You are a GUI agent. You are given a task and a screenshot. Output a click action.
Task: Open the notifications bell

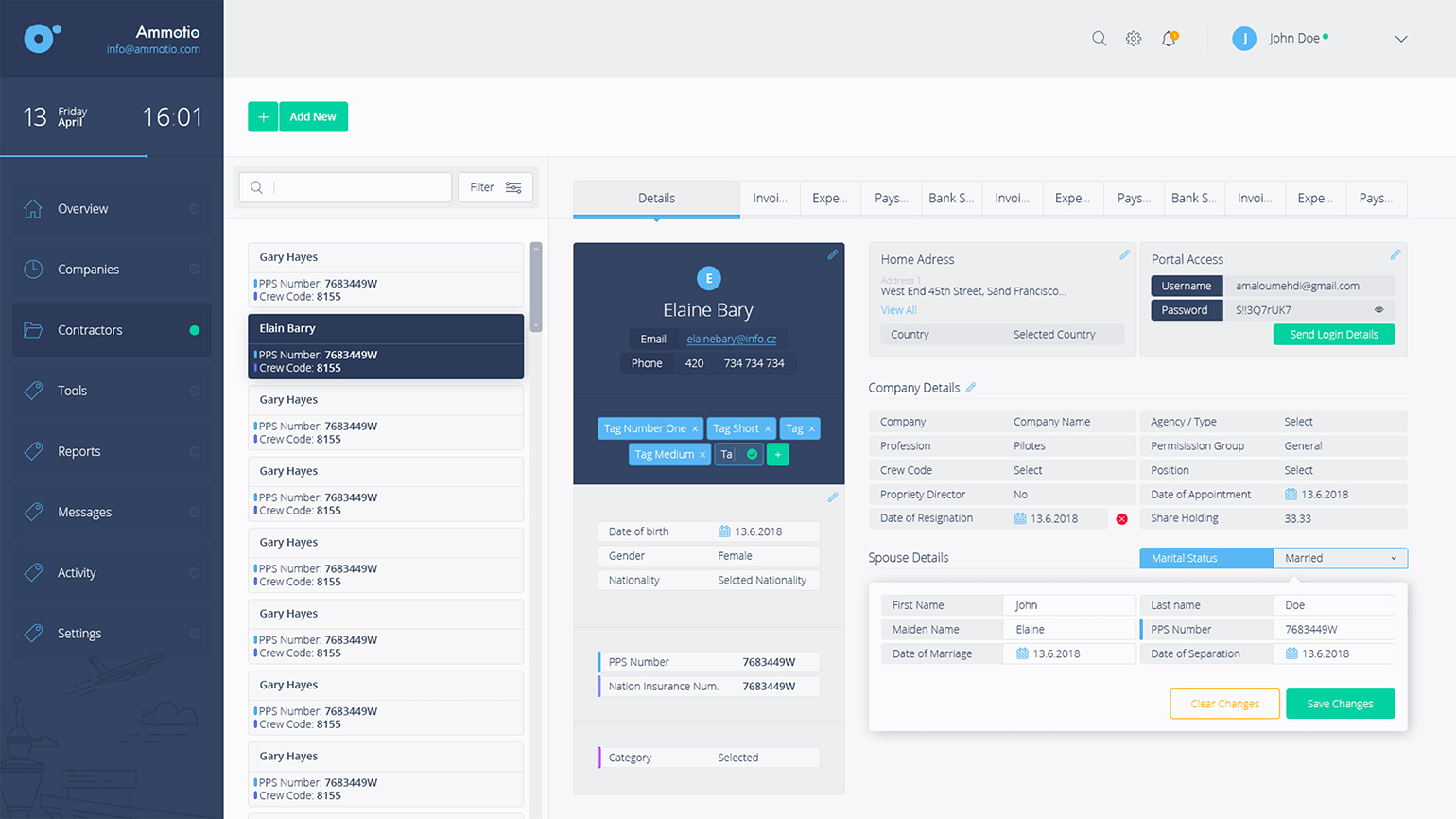pyautogui.click(x=1170, y=39)
